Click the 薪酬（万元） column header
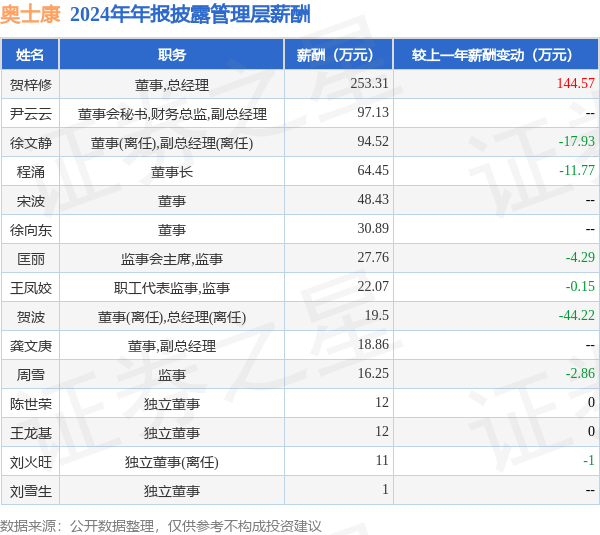This screenshot has height=535, width=600. pos(339,54)
